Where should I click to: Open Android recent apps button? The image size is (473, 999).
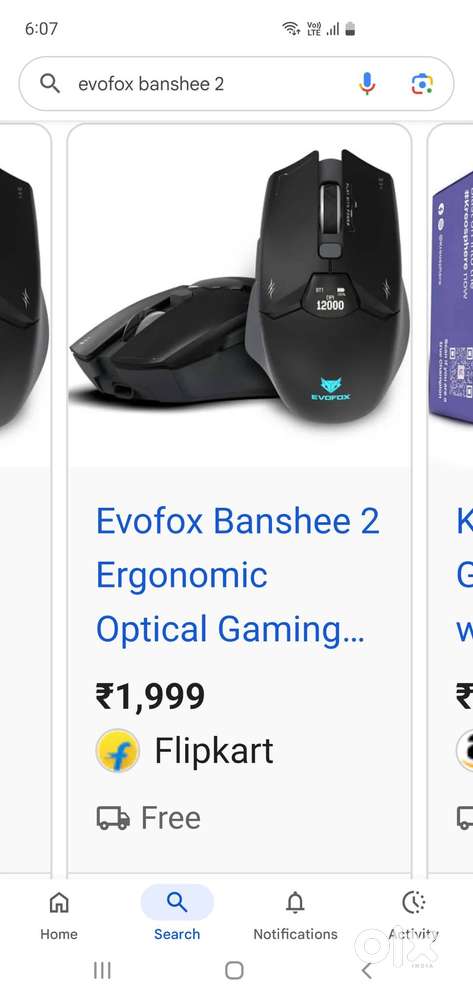[102, 970]
